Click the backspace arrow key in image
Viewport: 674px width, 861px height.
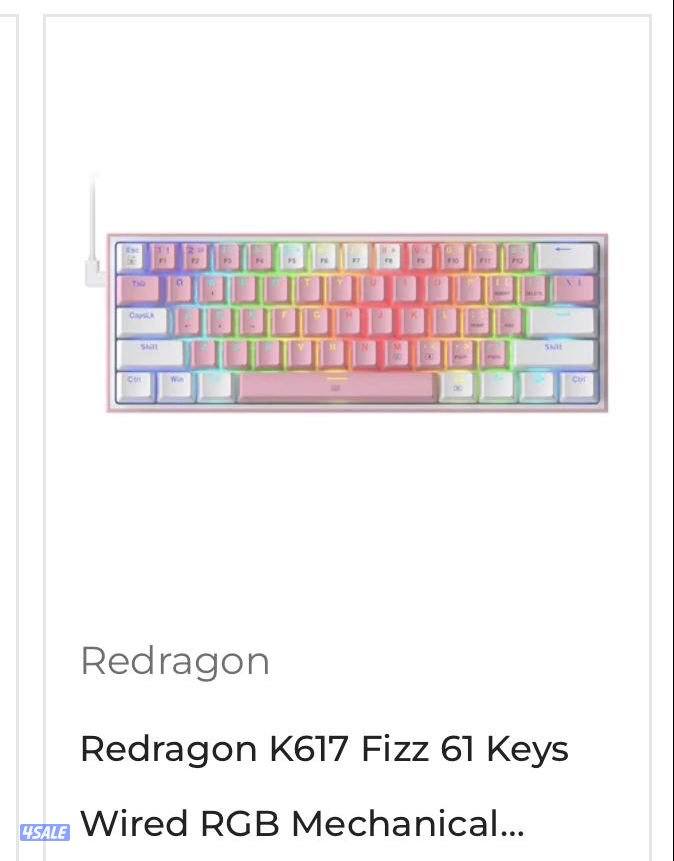566,256
